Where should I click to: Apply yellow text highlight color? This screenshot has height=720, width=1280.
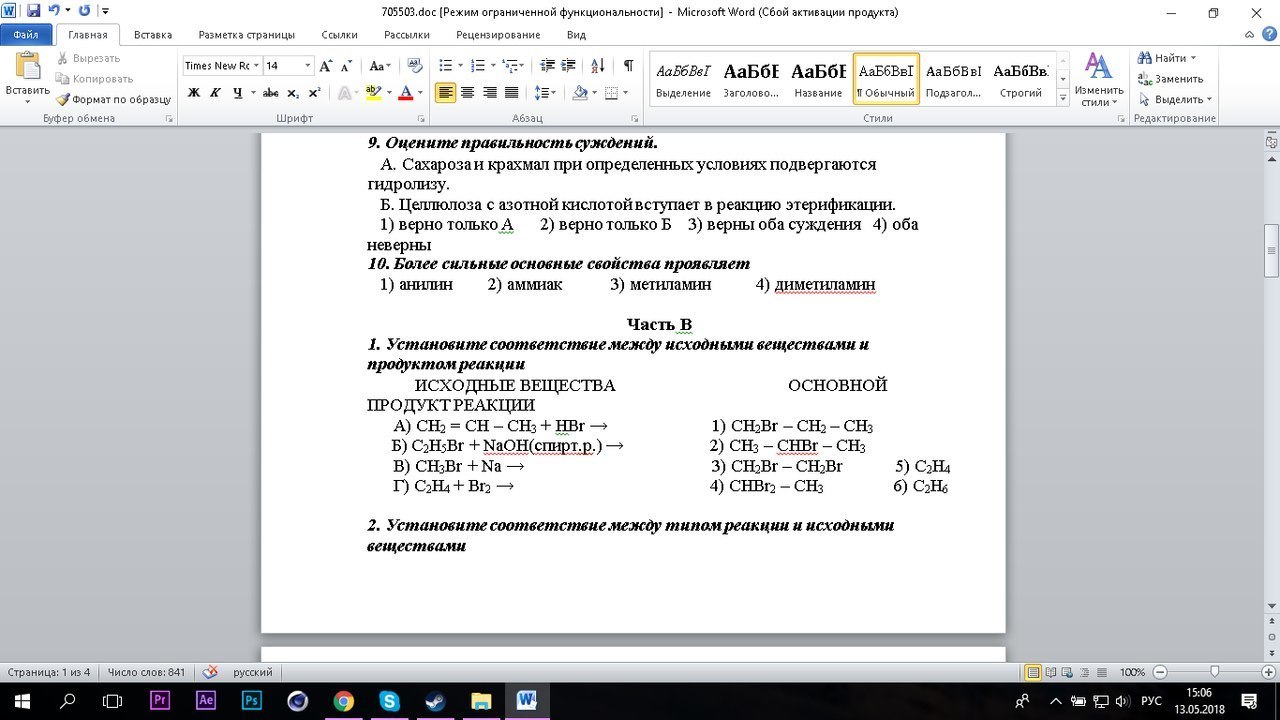(373, 93)
